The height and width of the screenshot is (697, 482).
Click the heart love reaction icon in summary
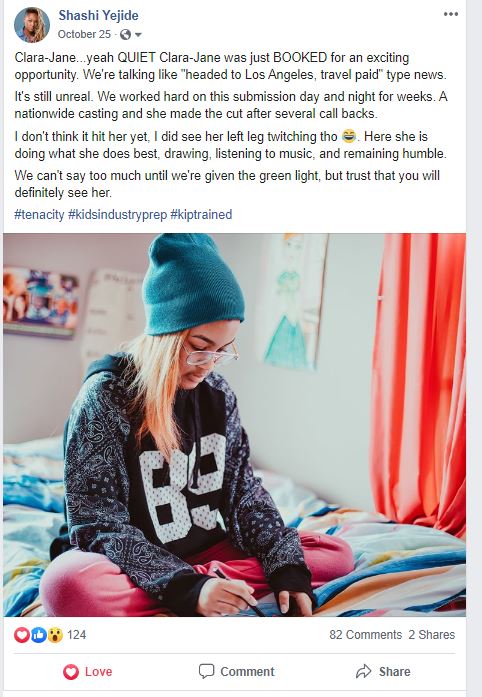point(22,635)
